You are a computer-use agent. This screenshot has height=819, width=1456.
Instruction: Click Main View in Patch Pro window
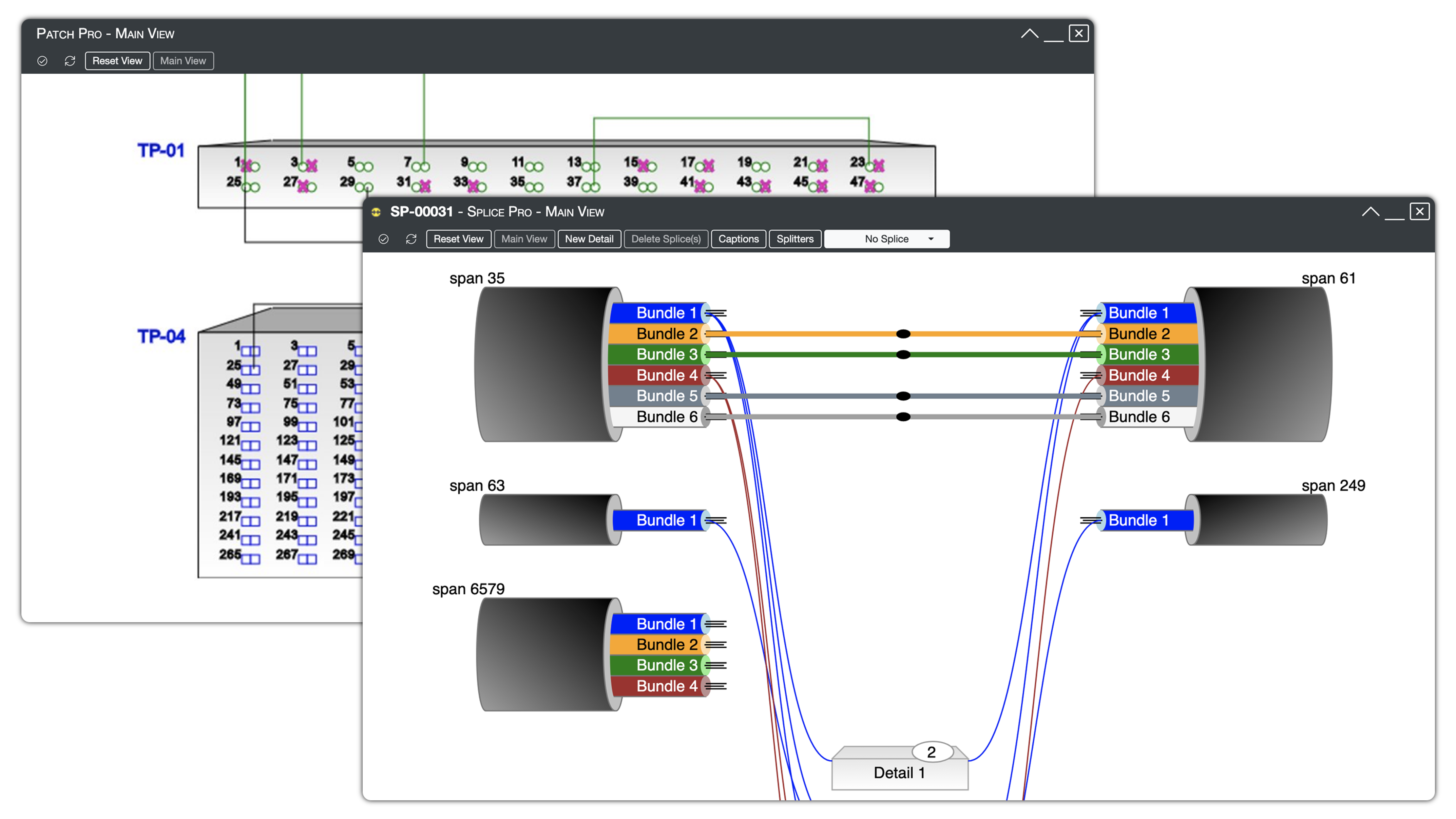pyautogui.click(x=183, y=61)
